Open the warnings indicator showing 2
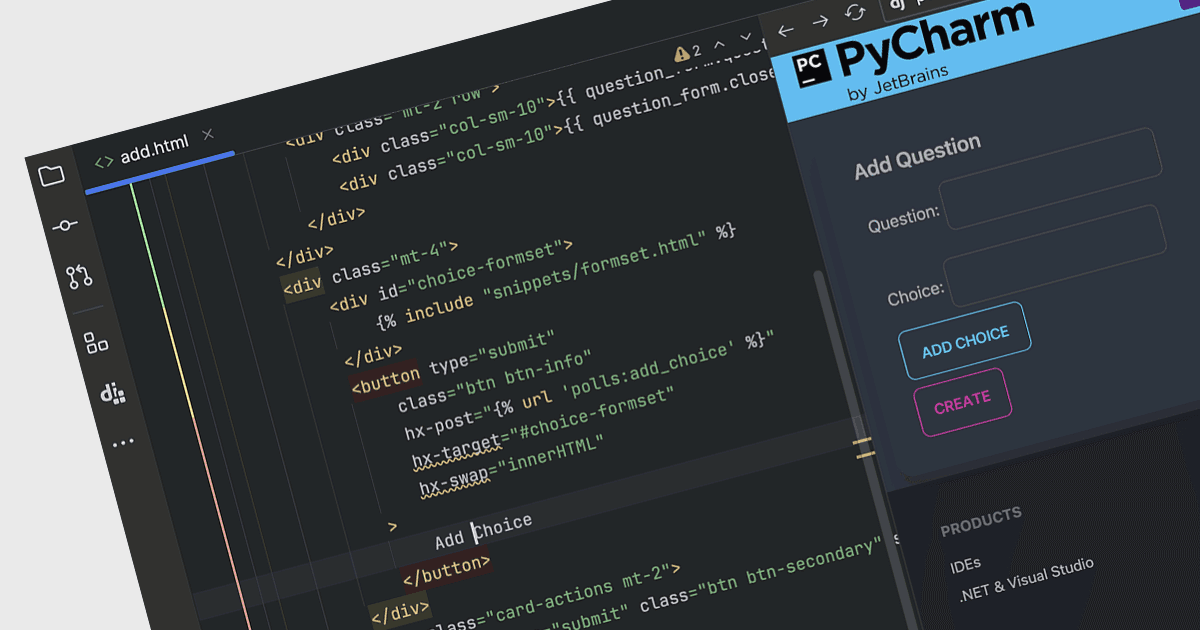 (x=688, y=52)
